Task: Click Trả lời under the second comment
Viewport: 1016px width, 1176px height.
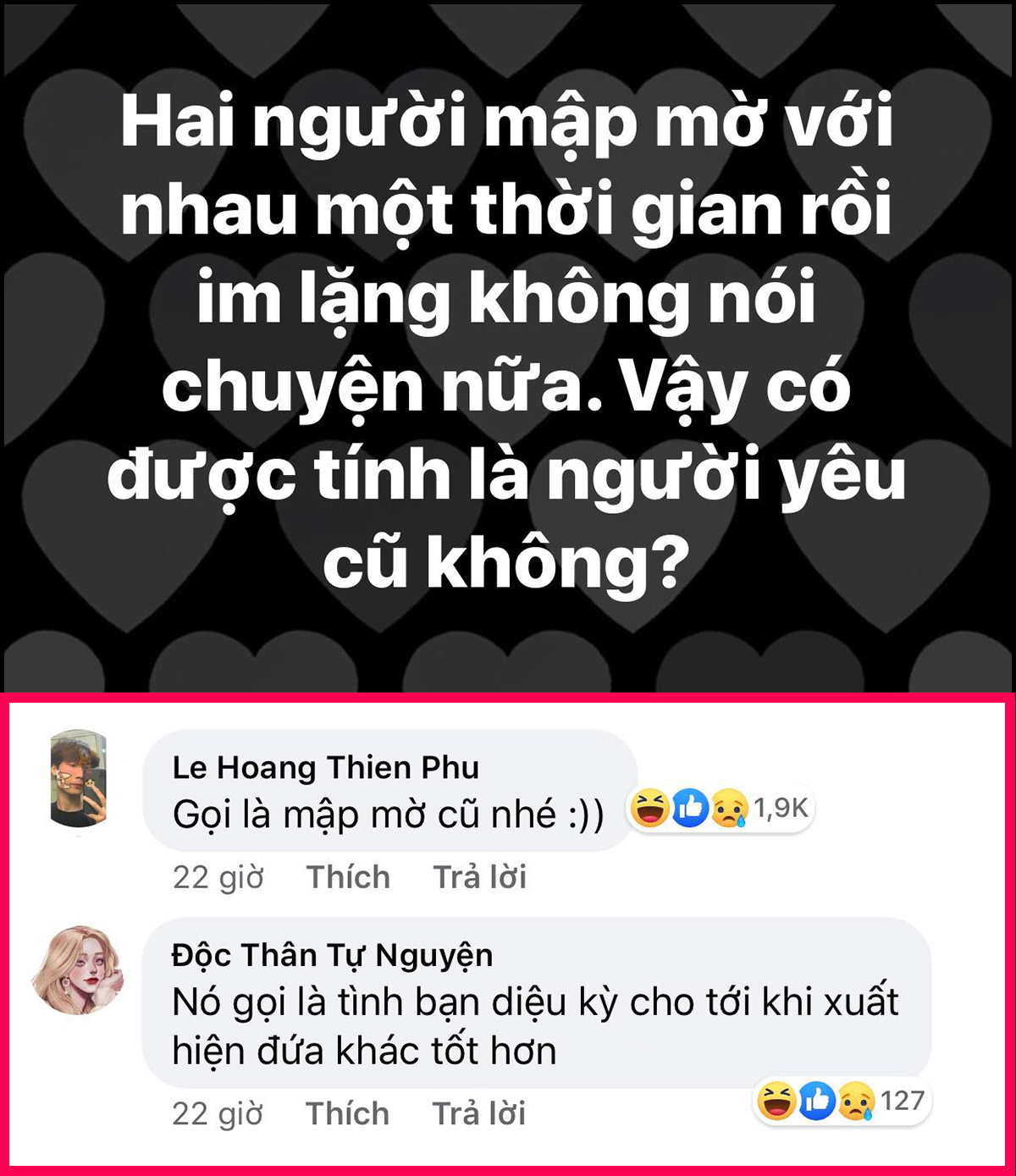Action: (x=479, y=1113)
